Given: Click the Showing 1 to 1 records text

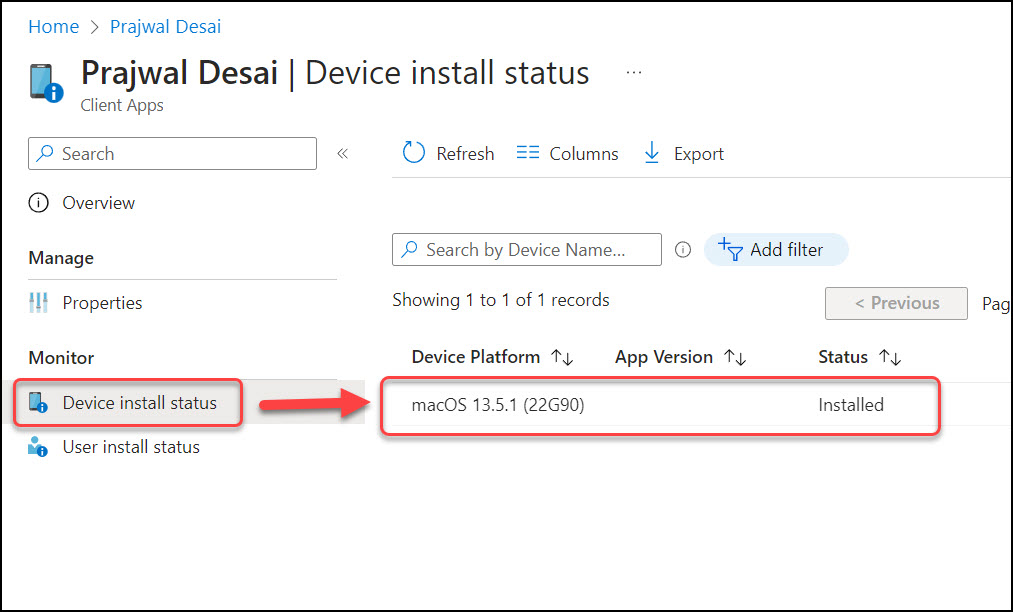Looking at the screenshot, I should pos(501,300).
